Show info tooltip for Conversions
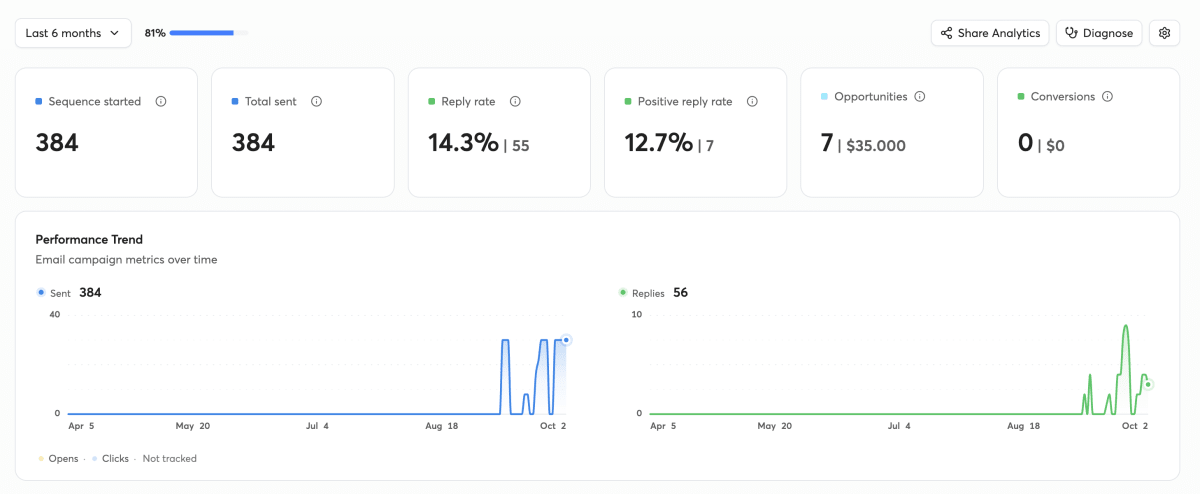Viewport: 1200px width, 494px height. 1107,97
